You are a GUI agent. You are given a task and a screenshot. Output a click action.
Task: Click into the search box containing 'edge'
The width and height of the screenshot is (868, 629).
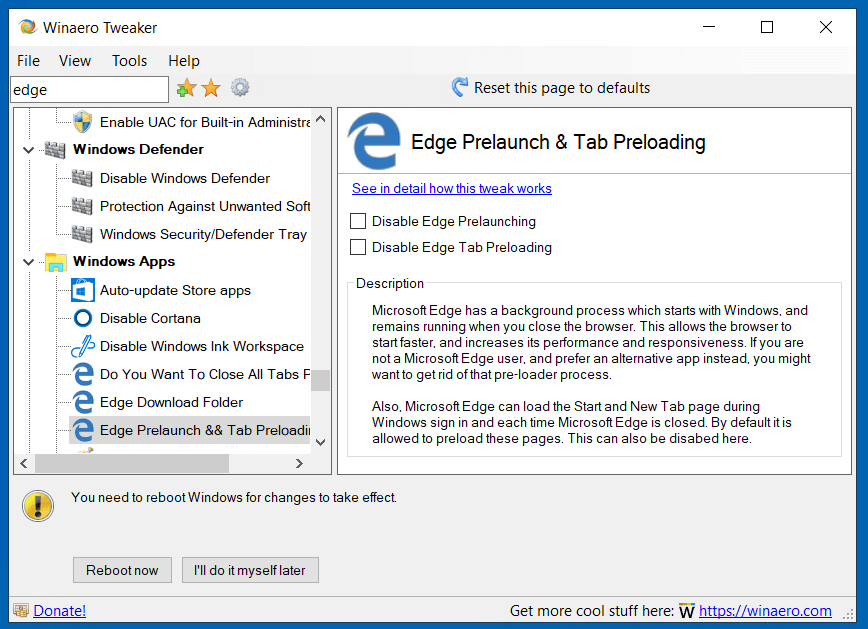[x=90, y=90]
